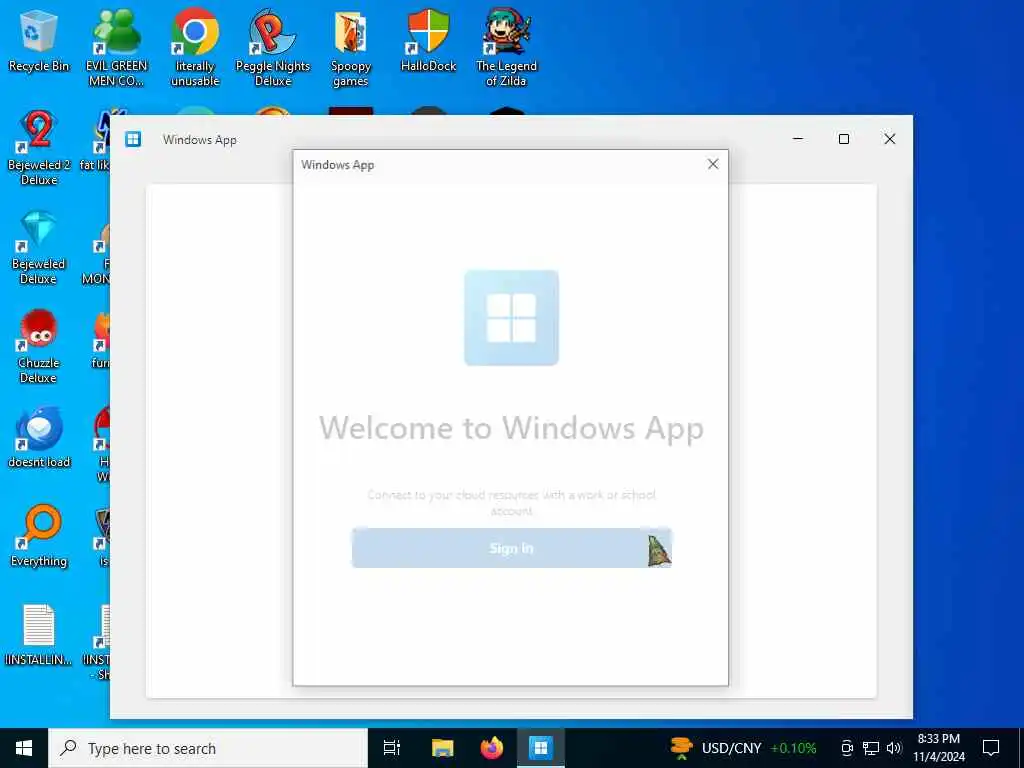Click the Meet Now tray icon
Image resolution: width=1024 pixels, height=768 pixels.
(847, 748)
